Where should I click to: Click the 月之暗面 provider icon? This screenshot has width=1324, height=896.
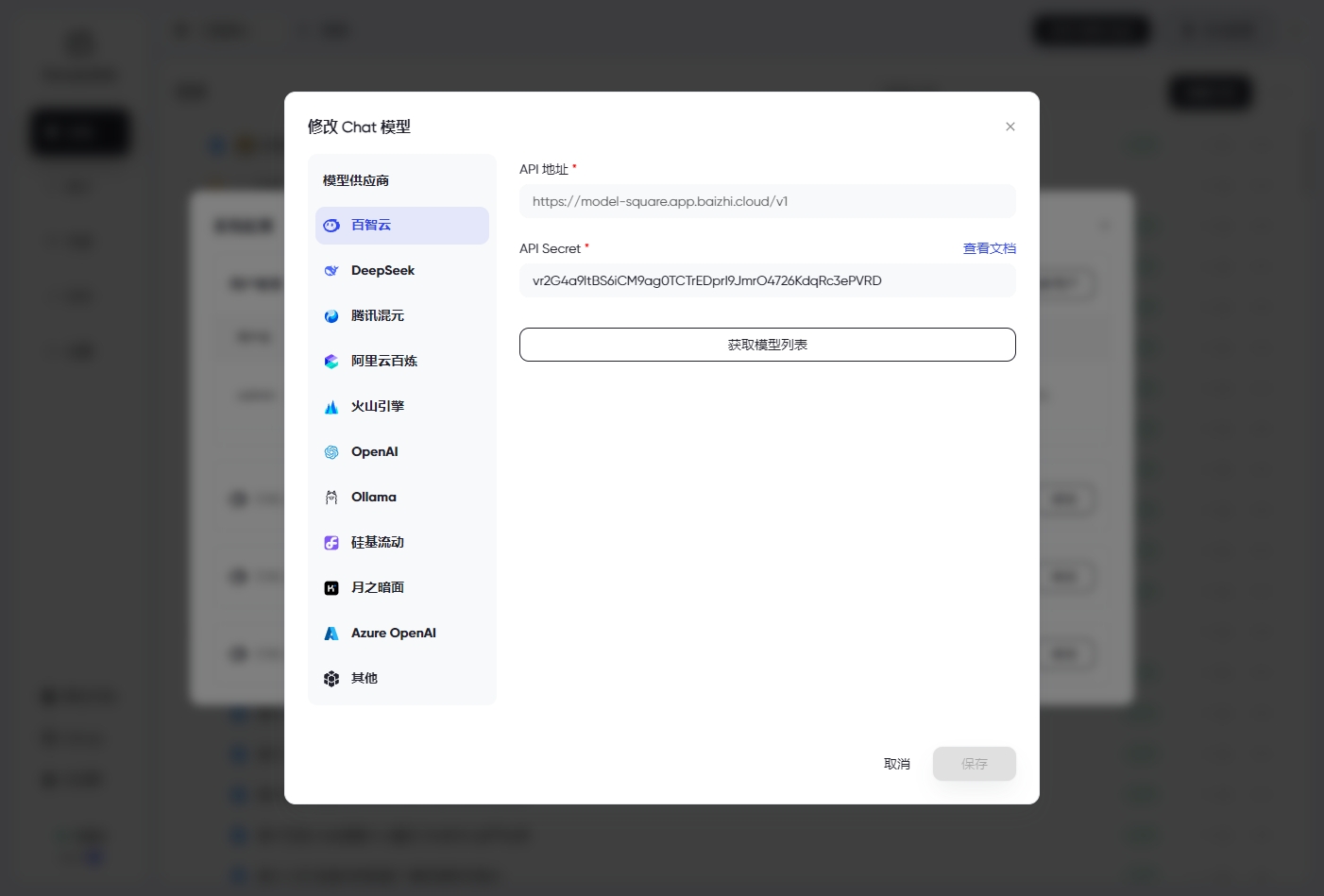pos(331,588)
